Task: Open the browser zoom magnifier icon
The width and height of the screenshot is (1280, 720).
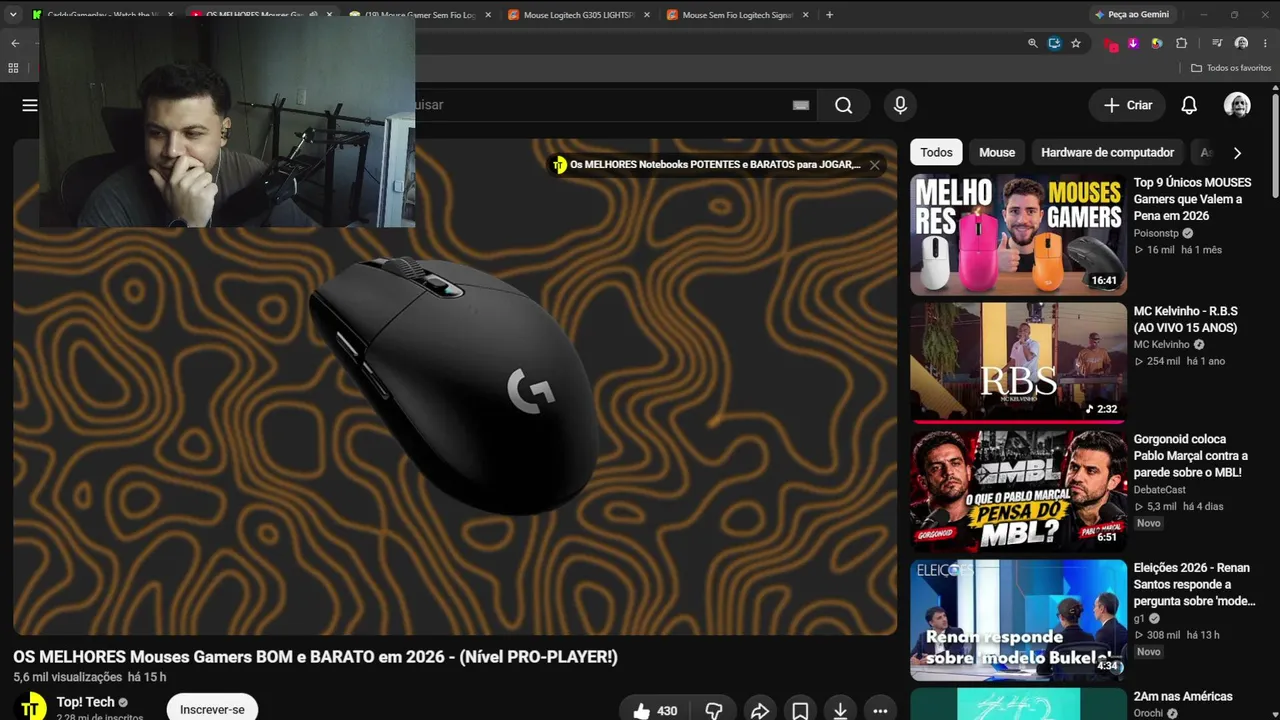Action: click(x=1033, y=43)
